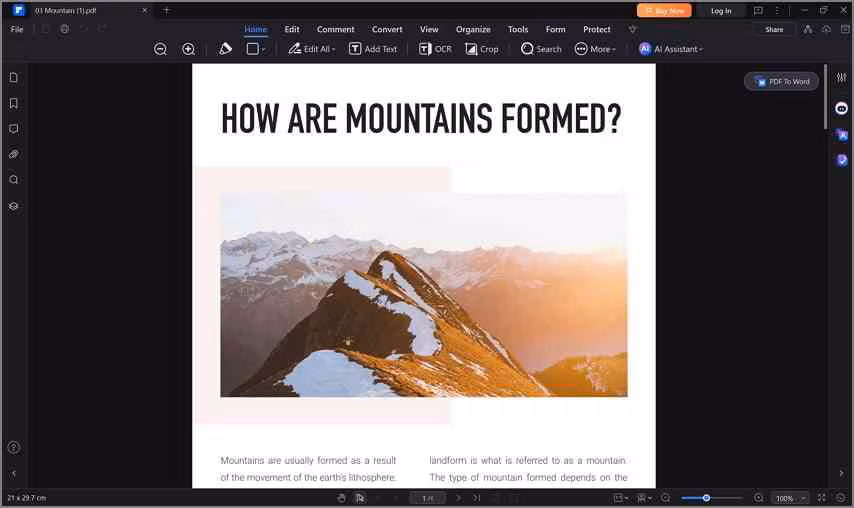The width and height of the screenshot is (854, 508).
Task: Close the Mountain (1).pdf tab
Action: point(144,10)
